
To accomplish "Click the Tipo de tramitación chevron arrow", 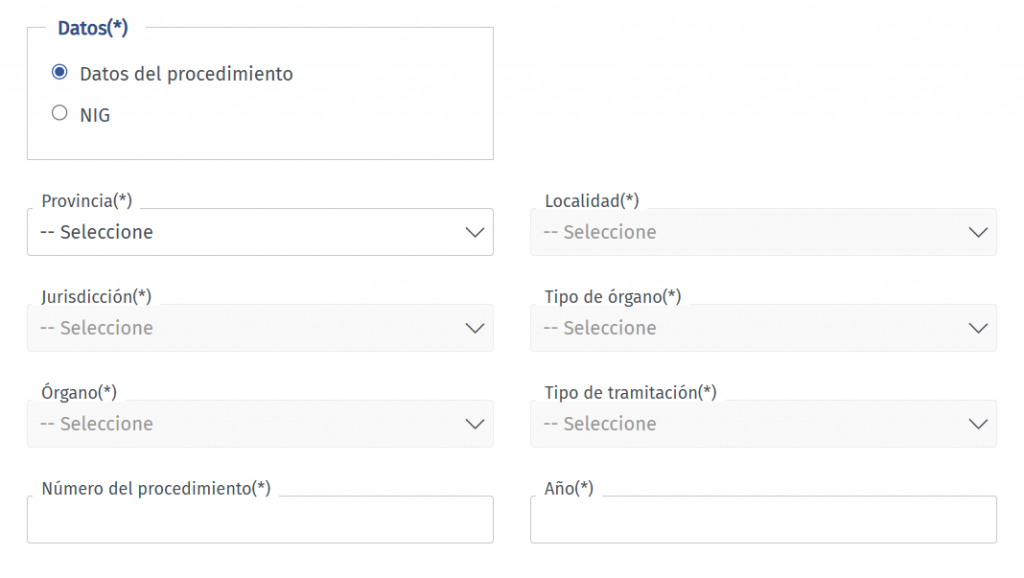I will click(x=978, y=424).
